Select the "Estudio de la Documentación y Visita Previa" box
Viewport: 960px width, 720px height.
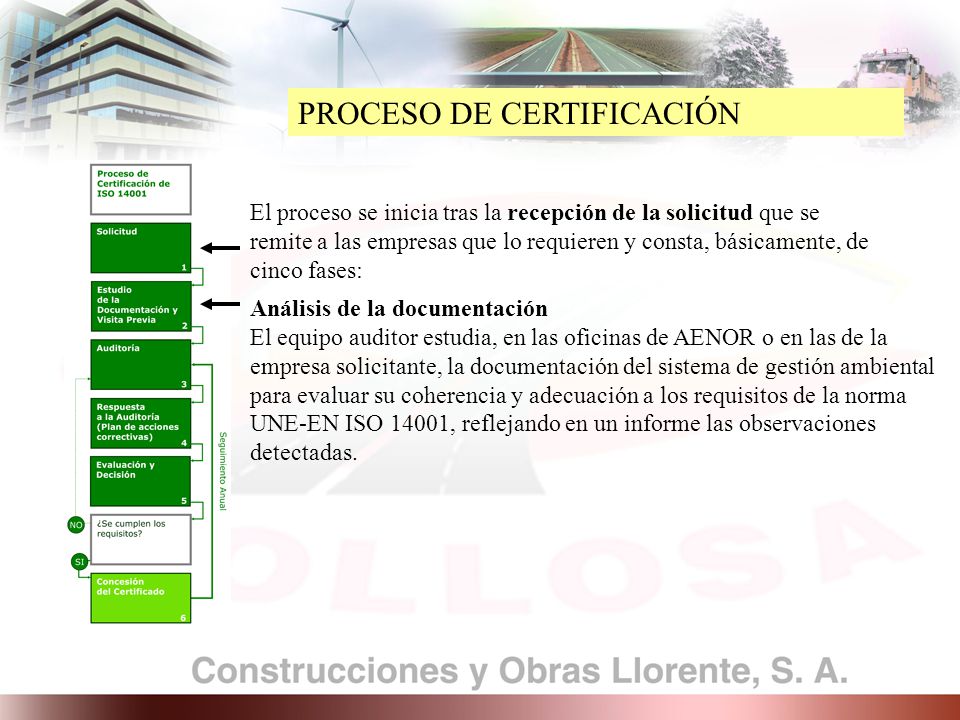coord(141,306)
